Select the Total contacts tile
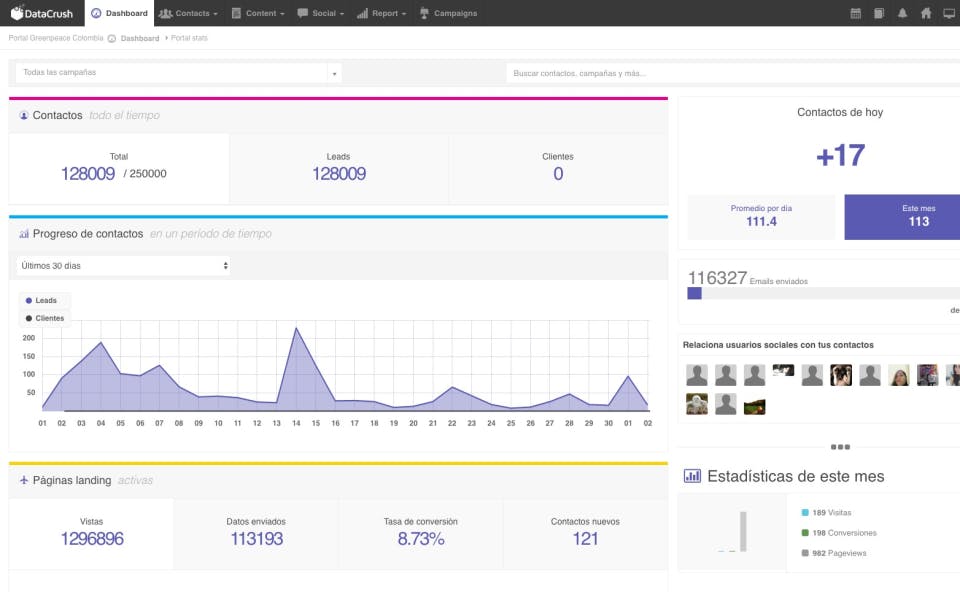 pos(119,168)
